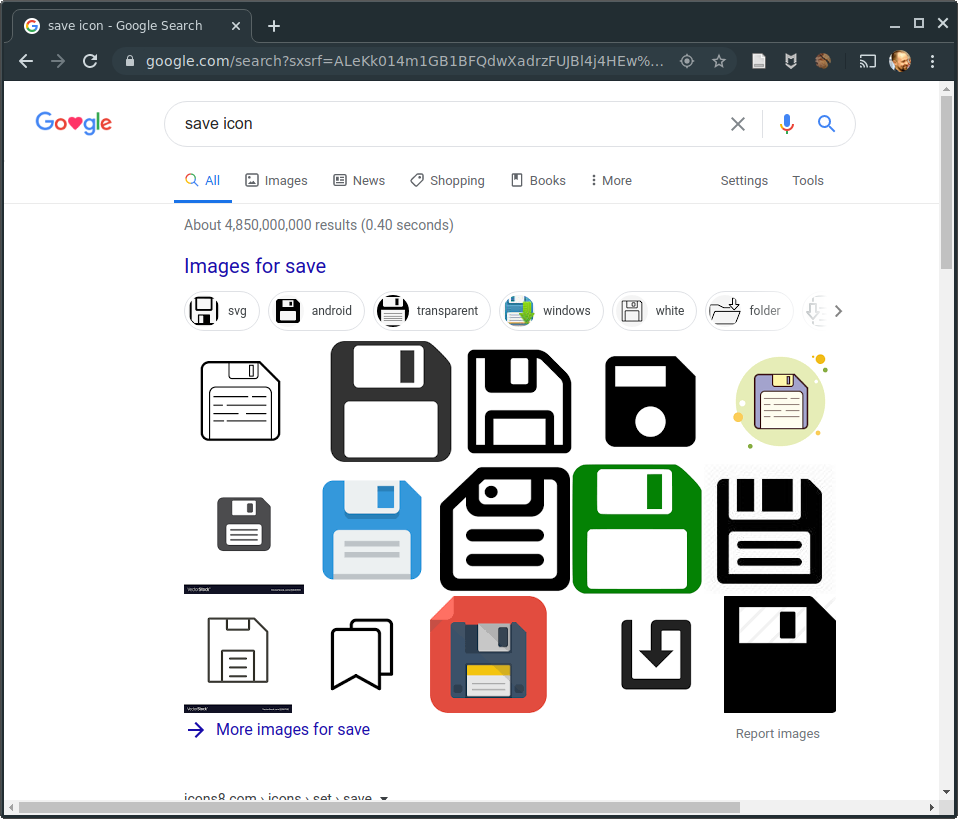Viewport: 958px width, 819px height.
Task: Open the Images for save link
Action: [255, 266]
